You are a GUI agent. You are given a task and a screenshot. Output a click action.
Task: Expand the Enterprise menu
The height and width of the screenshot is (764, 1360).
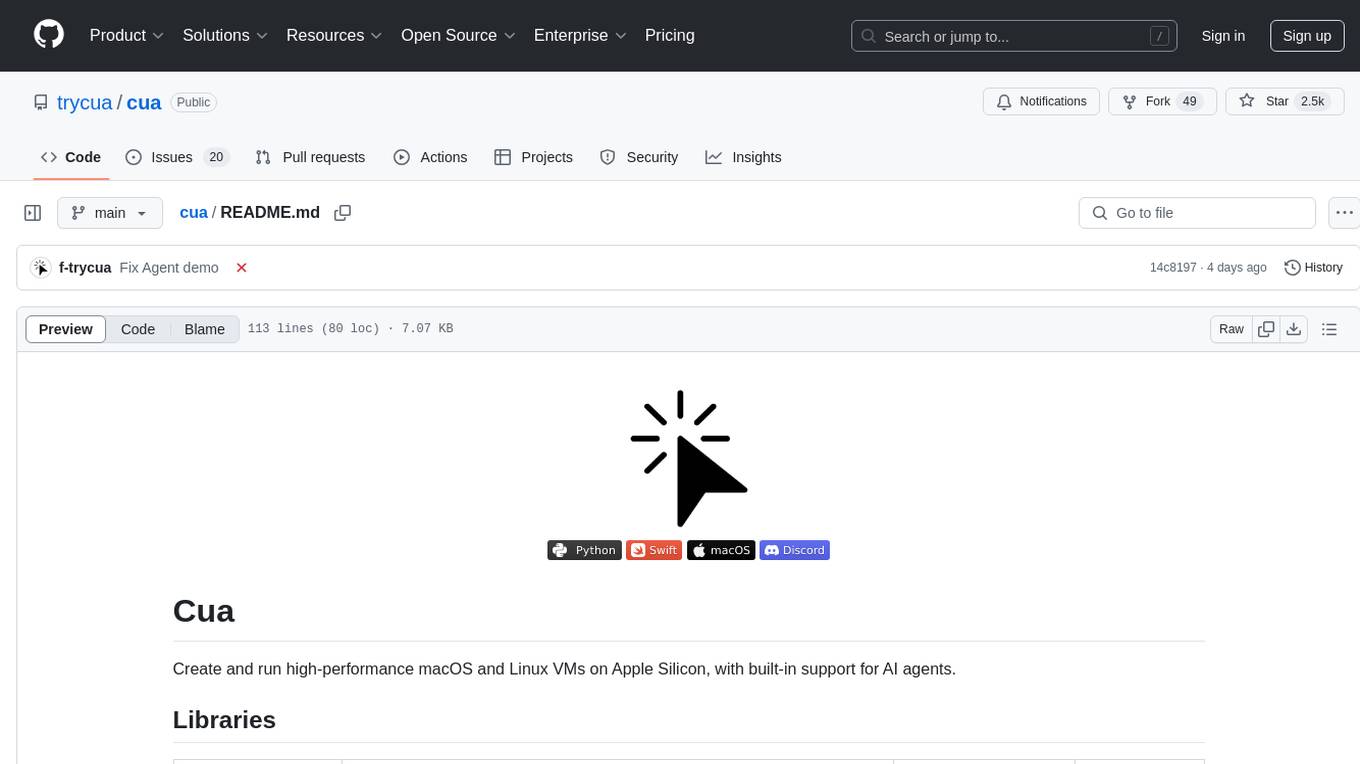(580, 35)
